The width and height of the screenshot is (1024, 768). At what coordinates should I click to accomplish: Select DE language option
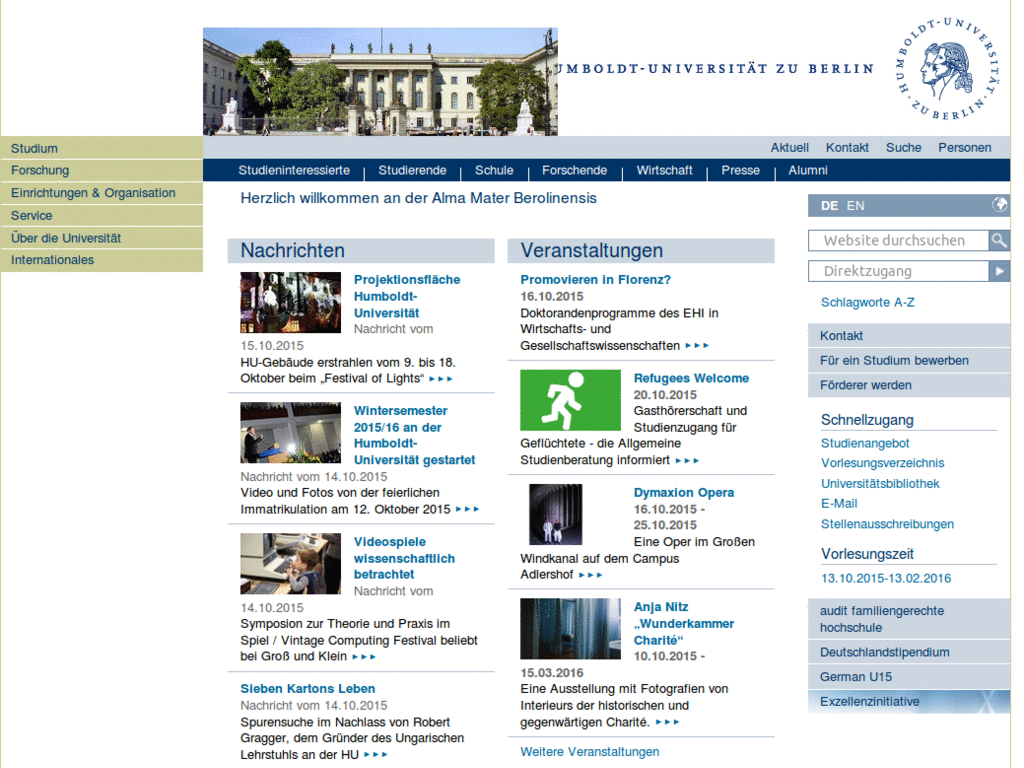click(829, 206)
